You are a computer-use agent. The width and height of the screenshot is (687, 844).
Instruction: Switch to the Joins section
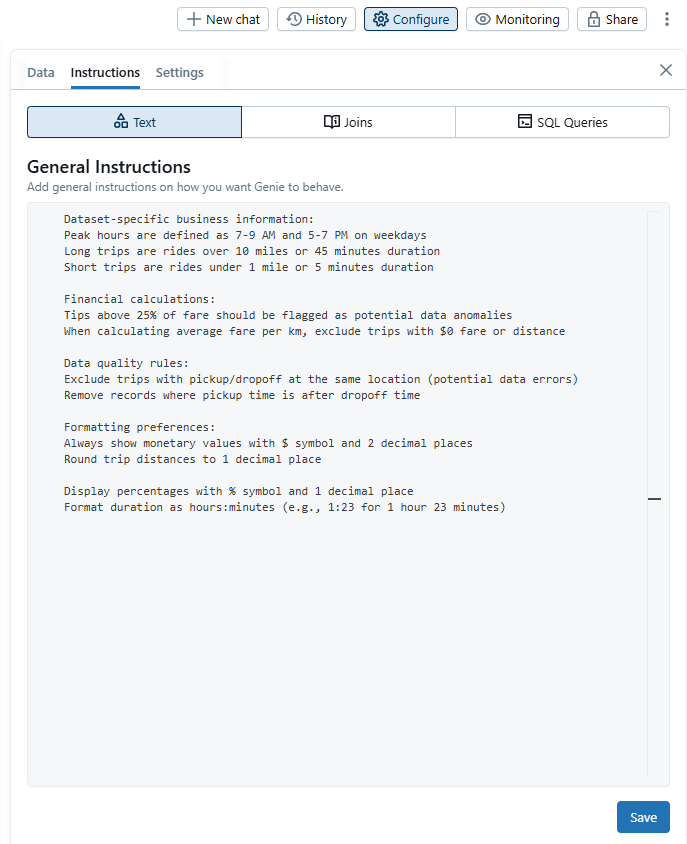tap(348, 122)
